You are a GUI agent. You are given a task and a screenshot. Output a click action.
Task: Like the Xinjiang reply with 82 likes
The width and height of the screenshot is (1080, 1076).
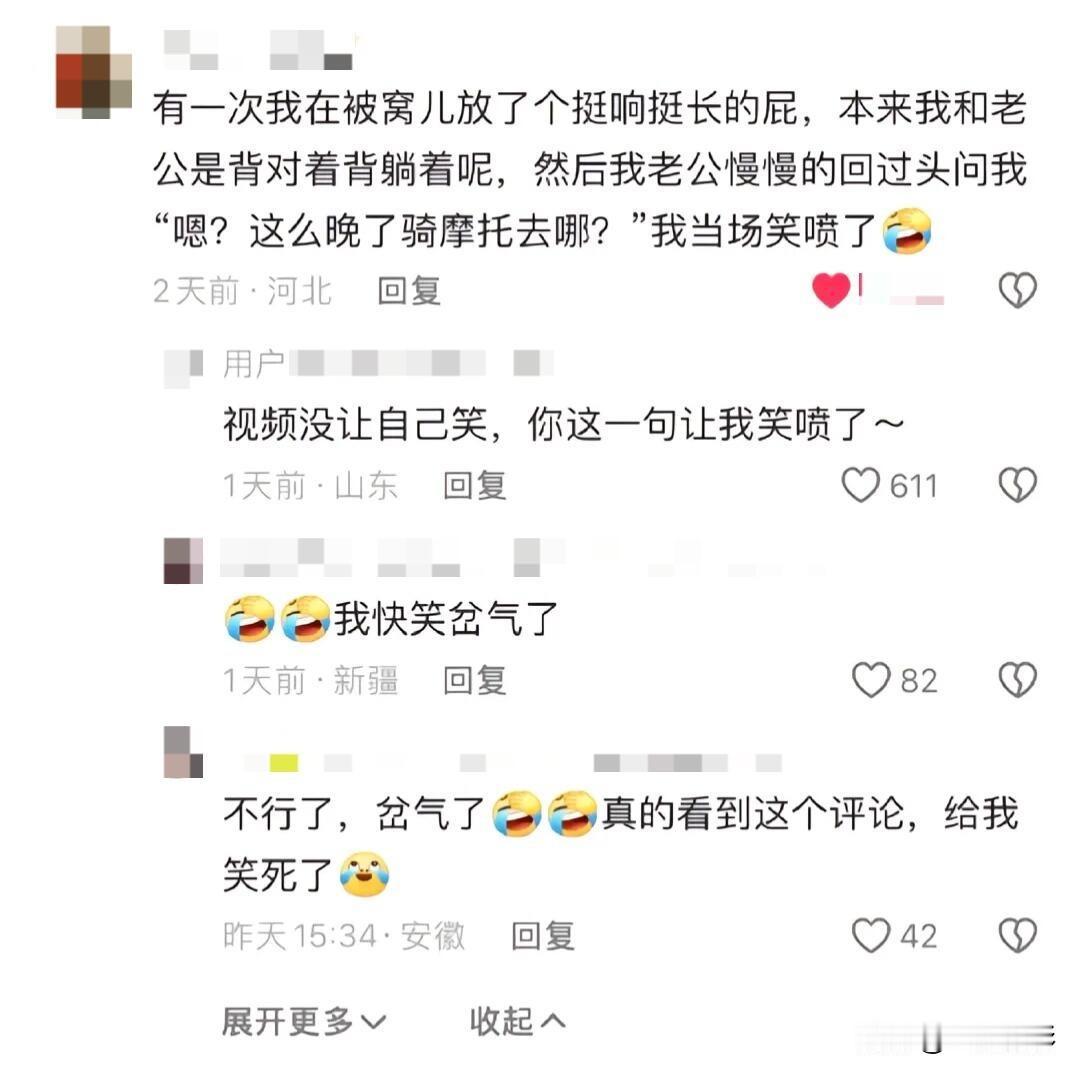point(871,680)
